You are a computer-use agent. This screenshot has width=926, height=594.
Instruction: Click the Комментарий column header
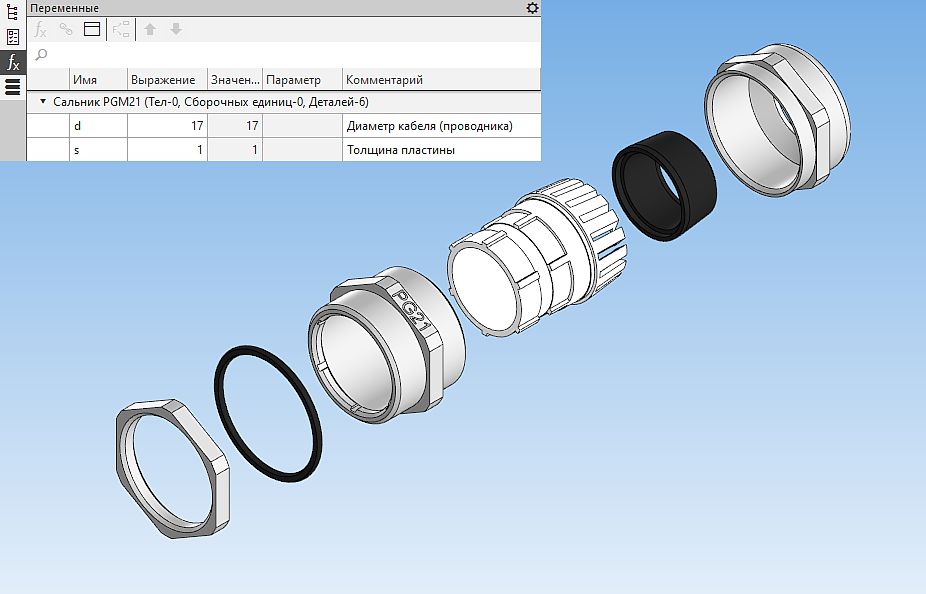point(440,80)
